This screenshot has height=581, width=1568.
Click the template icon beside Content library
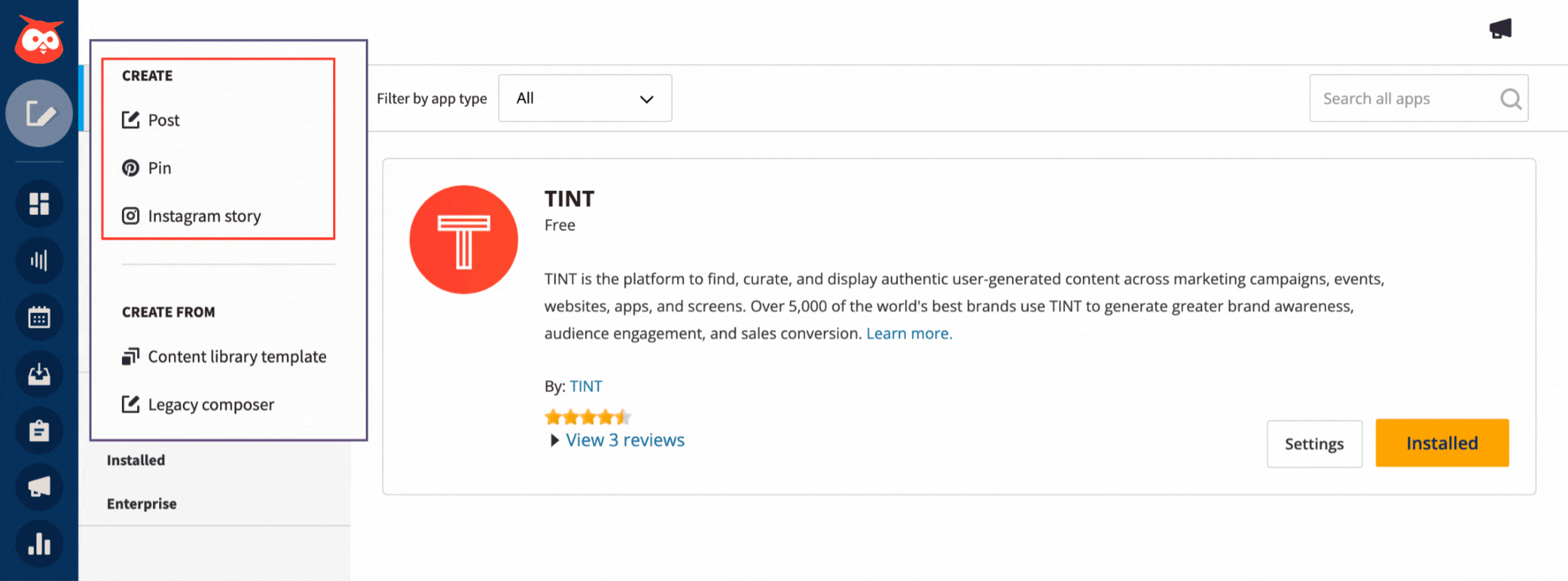[131, 357]
